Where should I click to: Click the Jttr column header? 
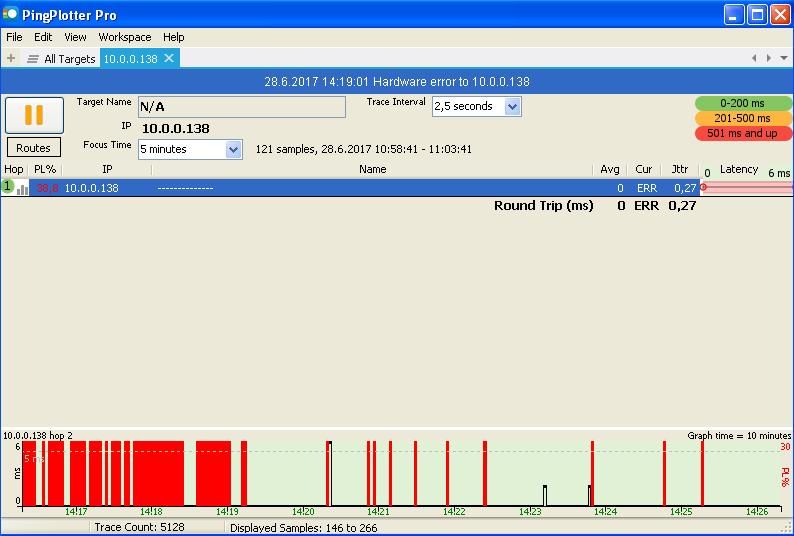click(x=680, y=169)
